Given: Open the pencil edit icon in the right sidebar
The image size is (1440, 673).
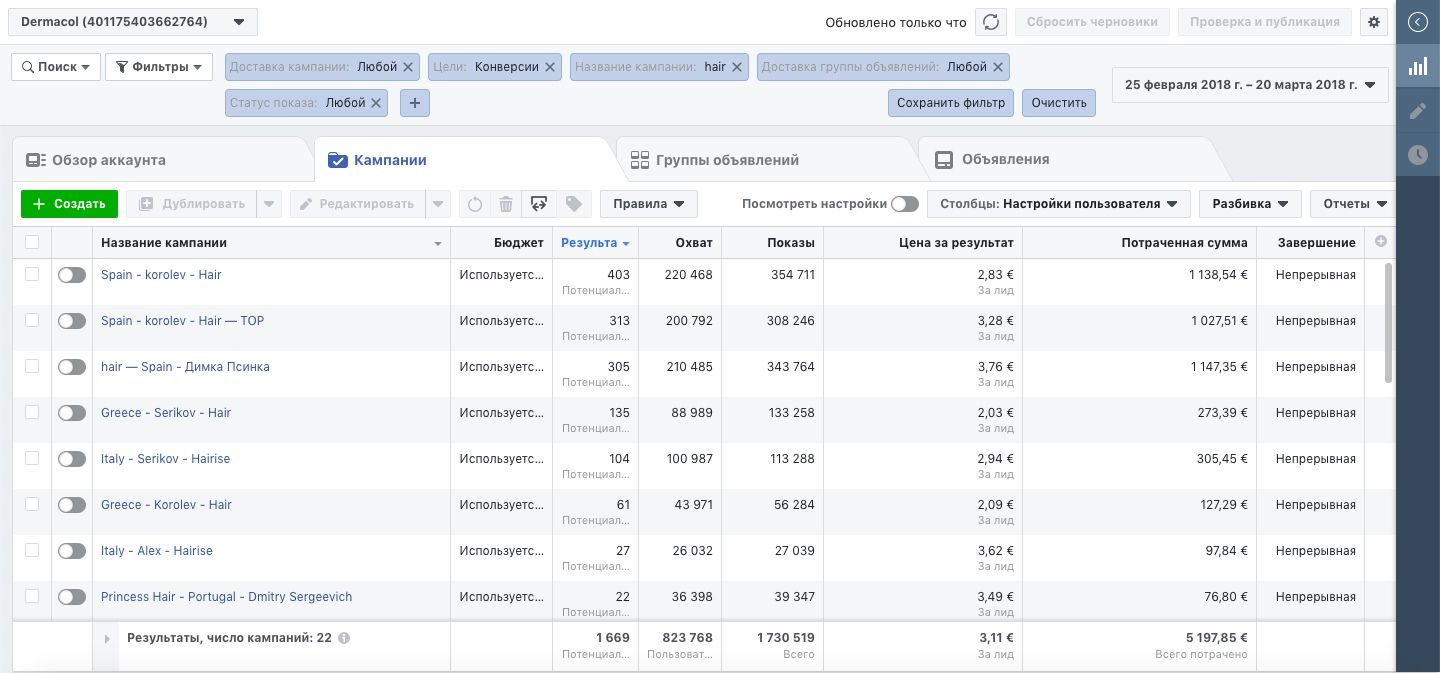Looking at the screenshot, I should (1418, 111).
